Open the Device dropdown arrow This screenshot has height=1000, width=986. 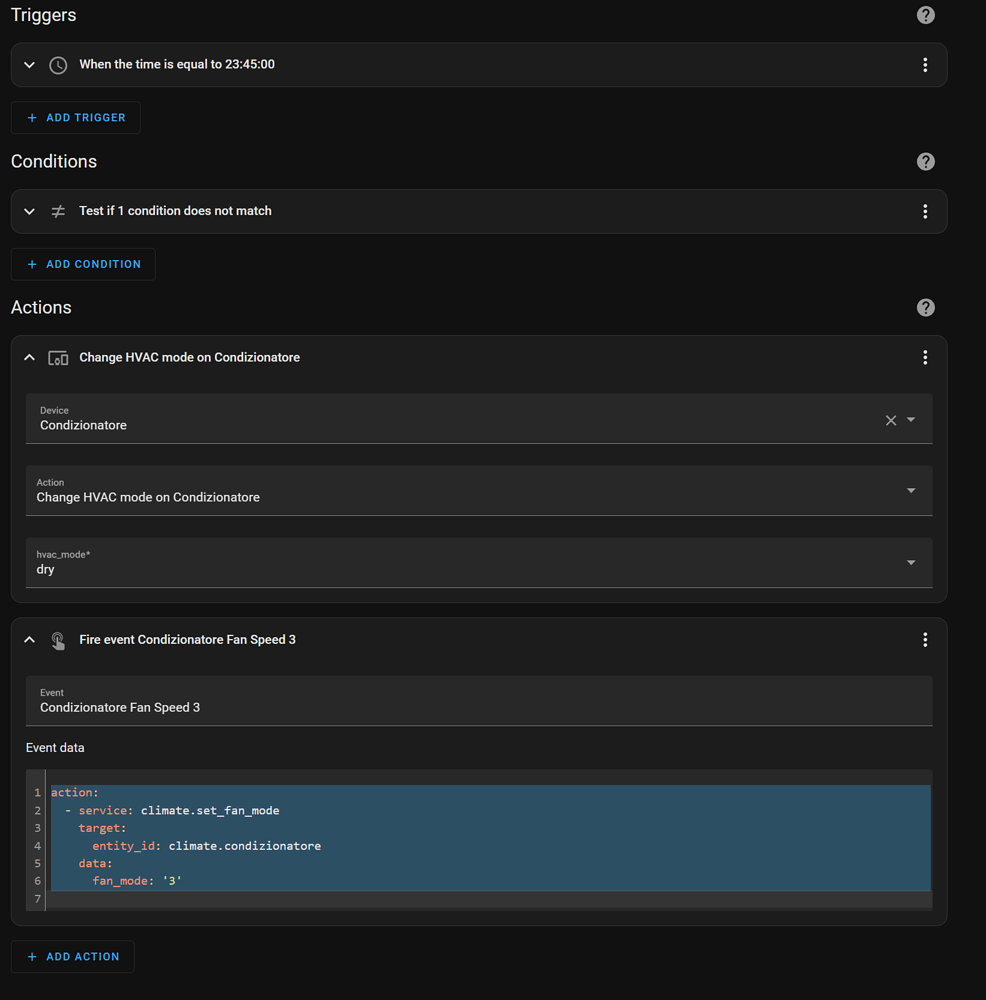click(911, 420)
